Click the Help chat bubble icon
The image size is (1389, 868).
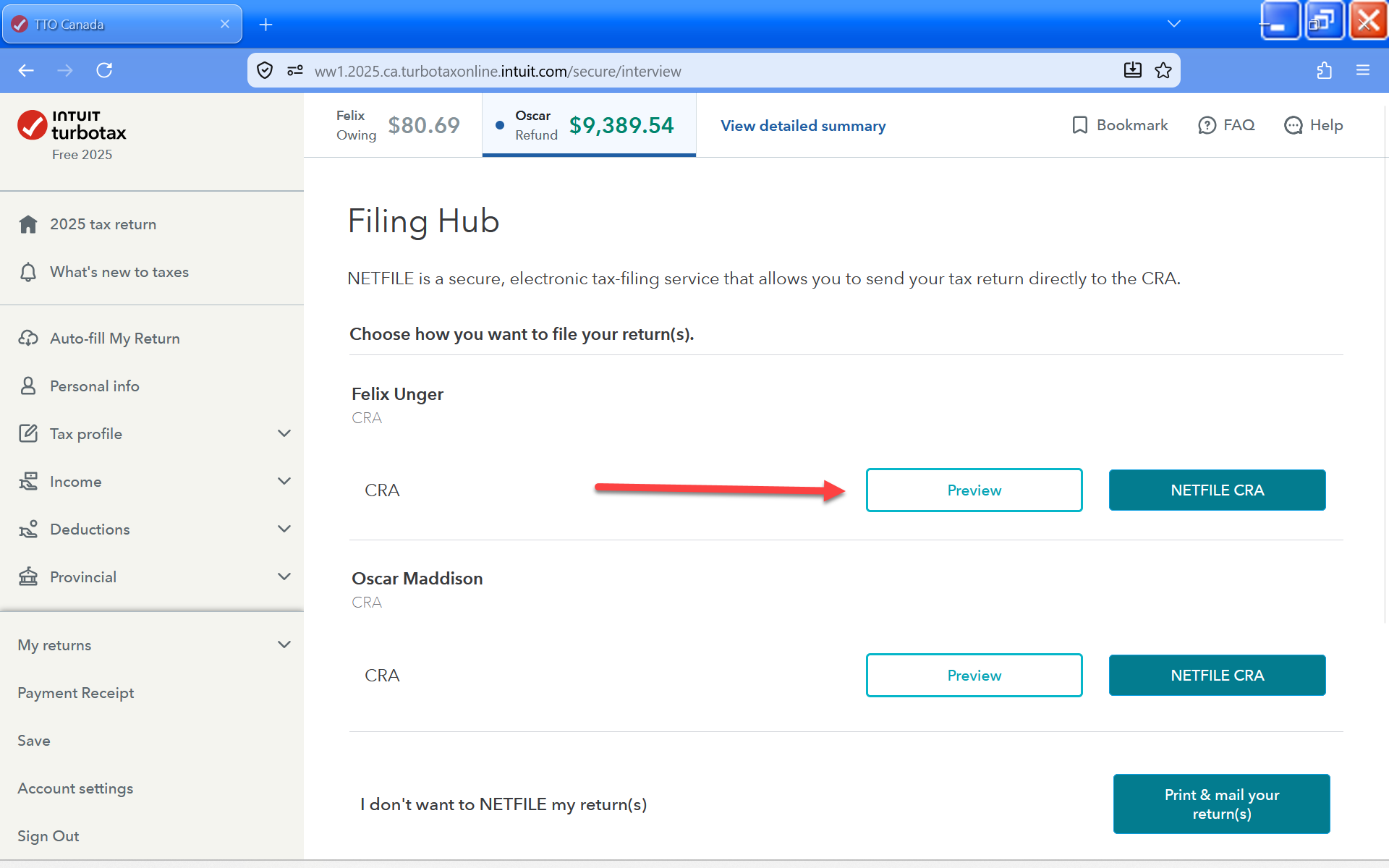click(1293, 125)
